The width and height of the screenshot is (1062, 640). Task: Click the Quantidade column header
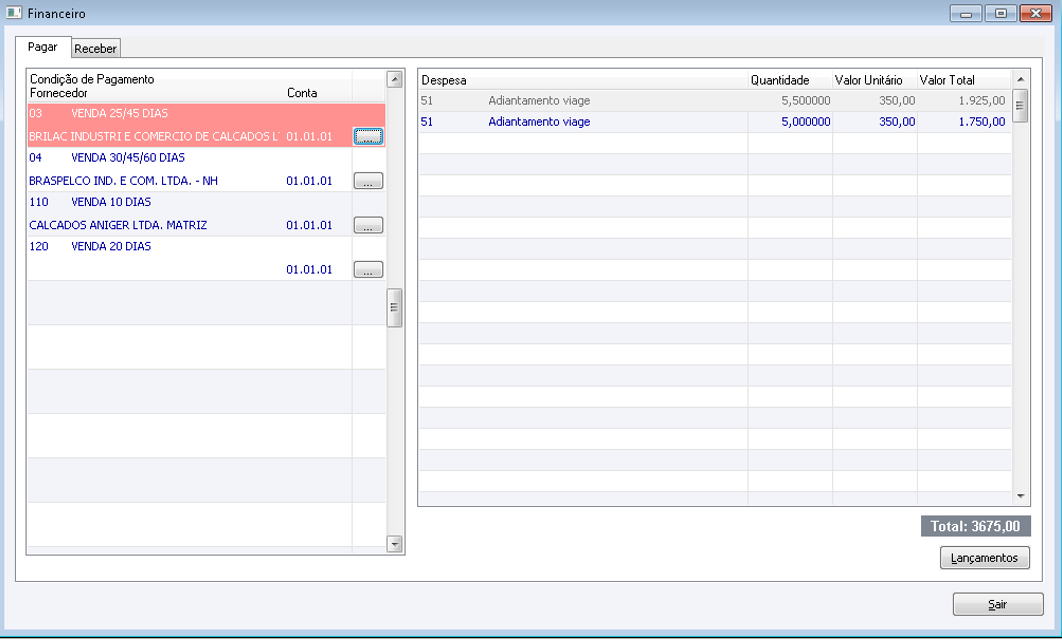tap(790, 80)
